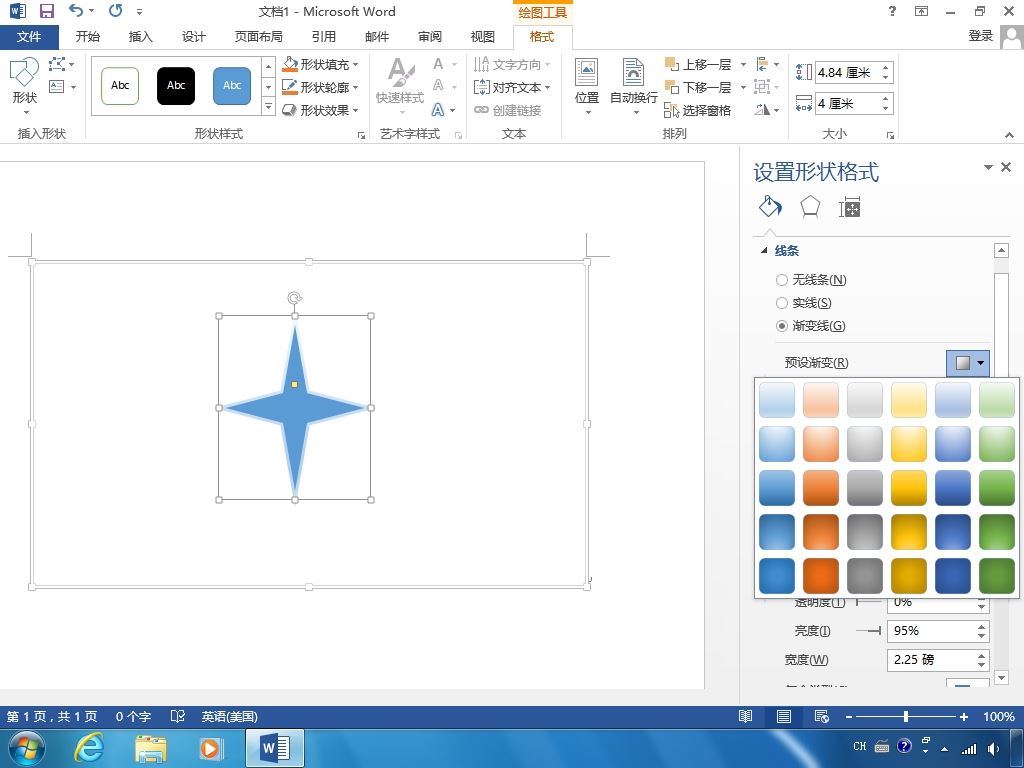Open Quick Styles (快速样式) WordArt
This screenshot has height=768, width=1024.
pyautogui.click(x=400, y=86)
